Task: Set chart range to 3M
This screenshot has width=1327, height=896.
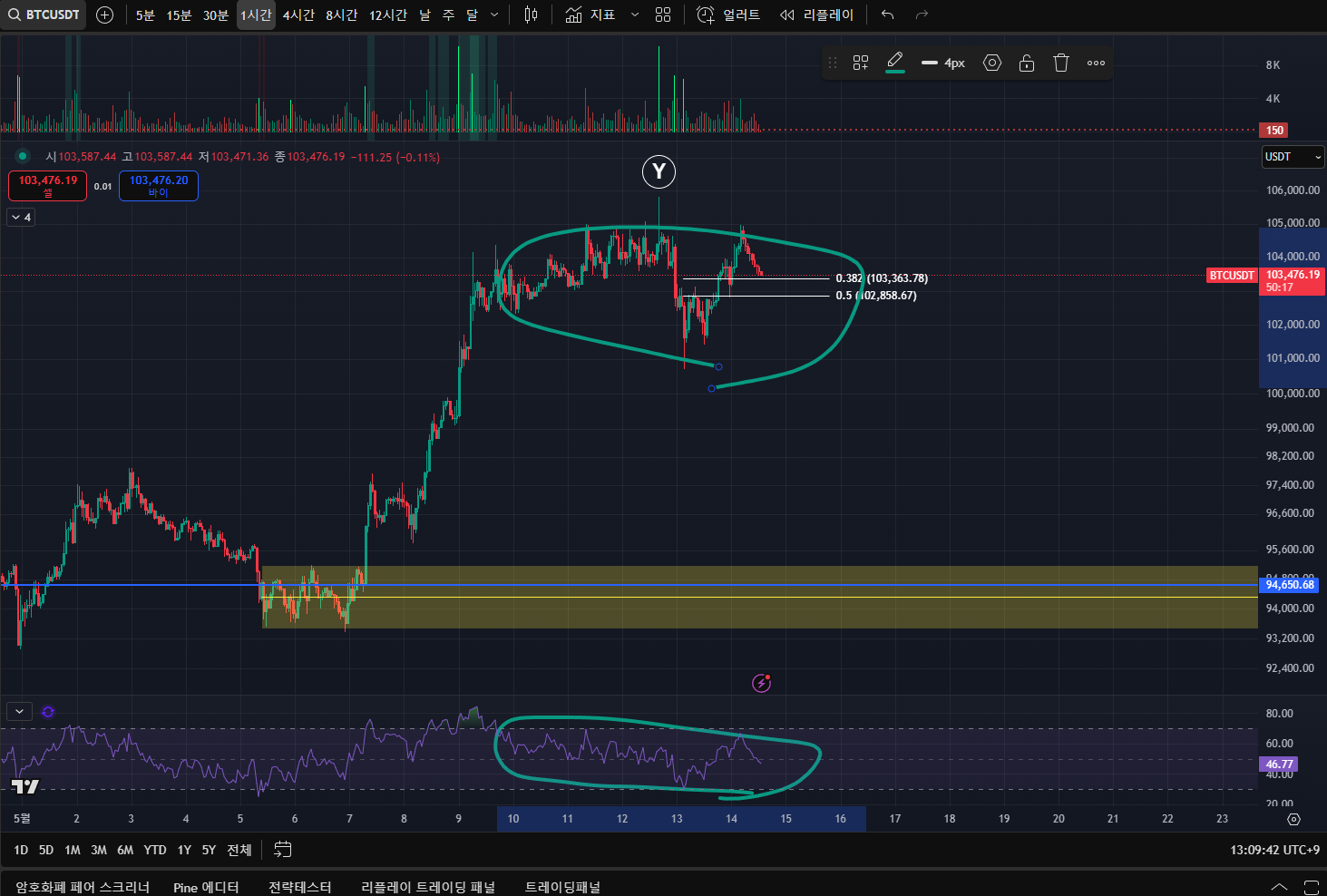Action: click(x=99, y=850)
